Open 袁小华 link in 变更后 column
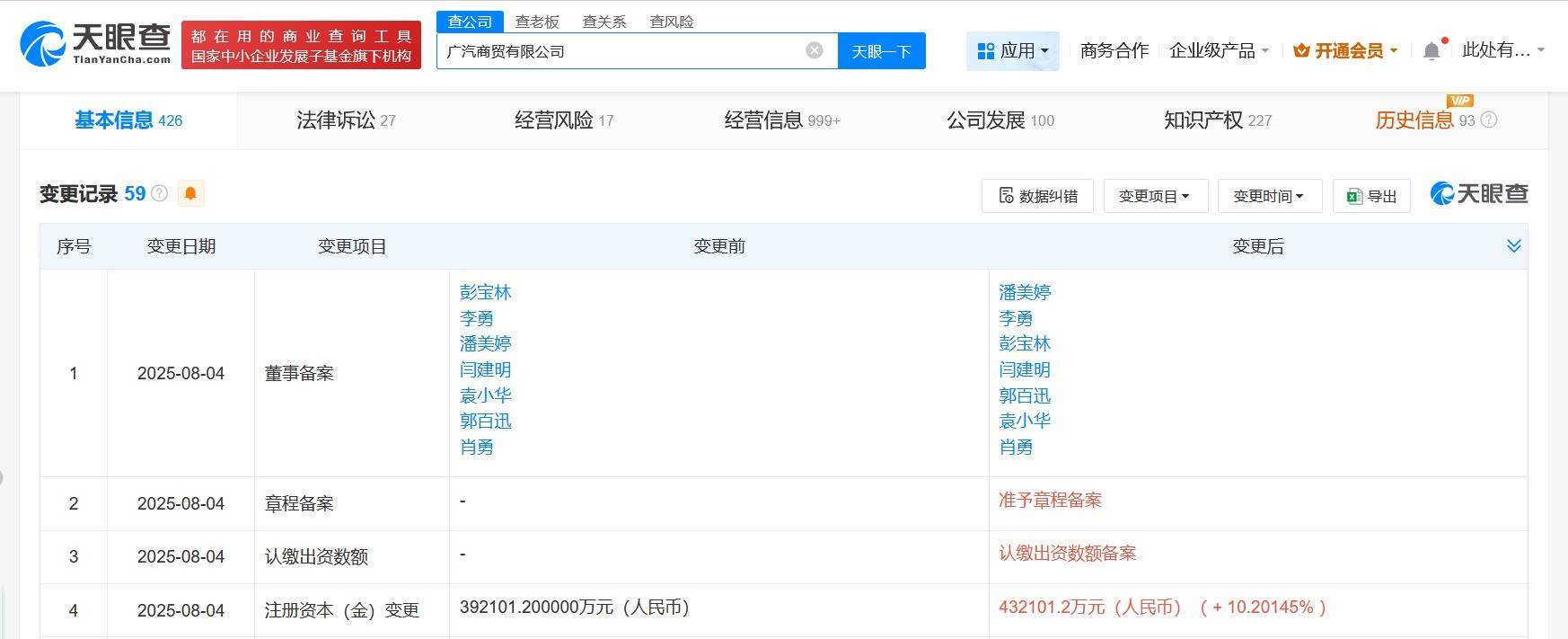Screen dimensions: 1568x639 pos(1025,421)
